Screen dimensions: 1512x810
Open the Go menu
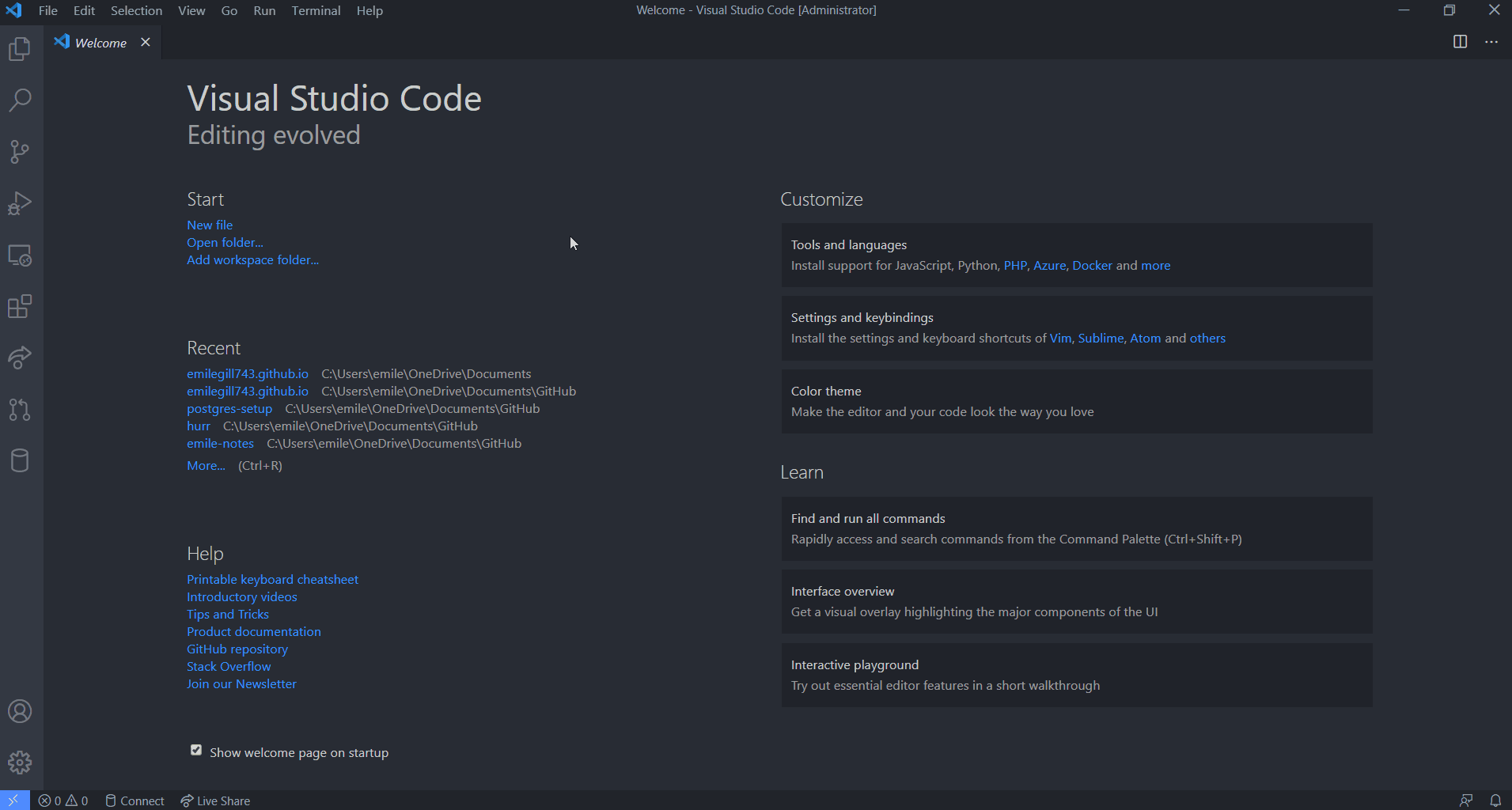[x=229, y=10]
